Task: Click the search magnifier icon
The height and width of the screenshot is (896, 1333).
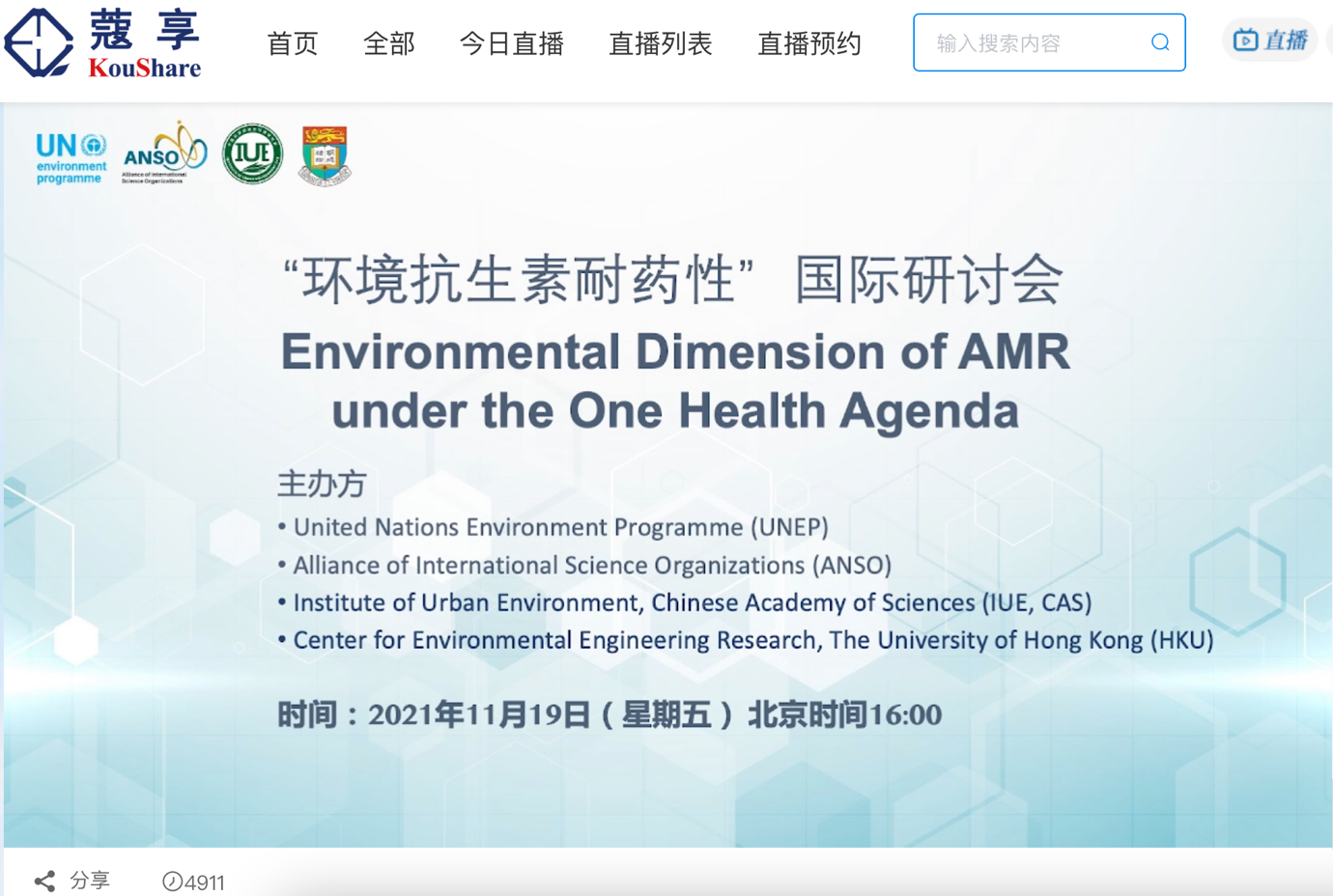Action: click(1160, 42)
